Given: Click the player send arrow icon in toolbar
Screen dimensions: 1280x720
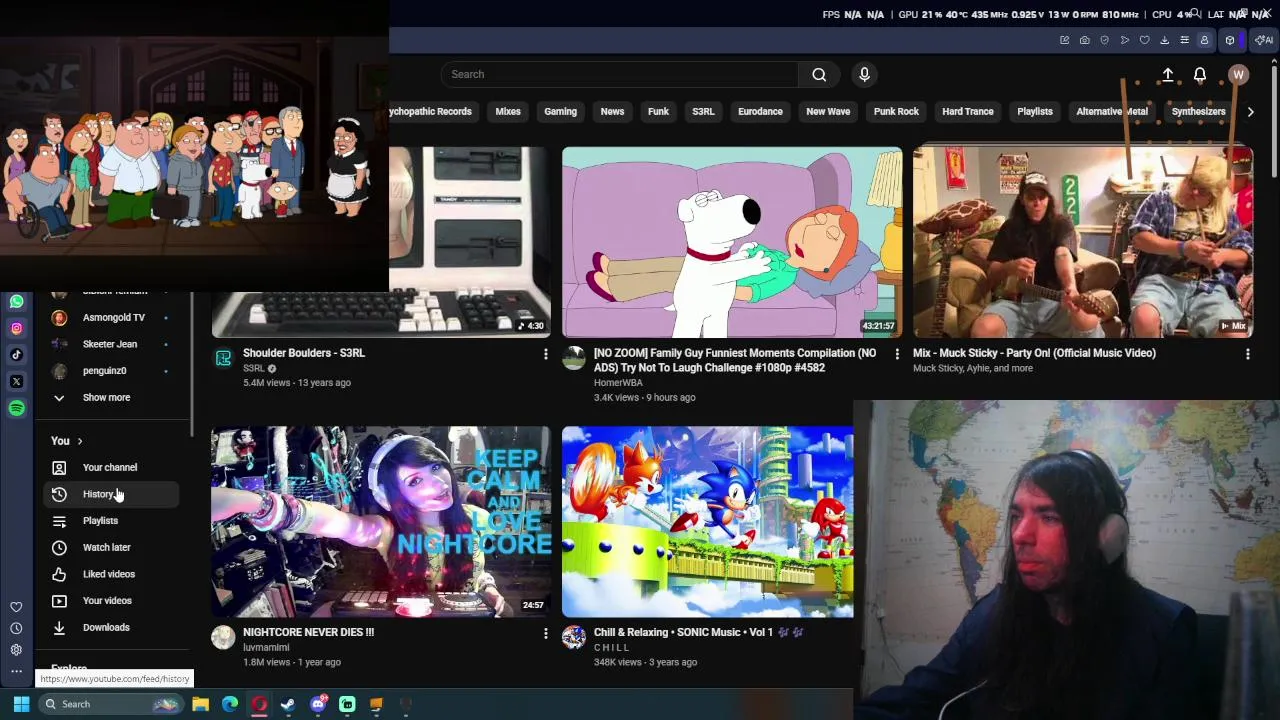Looking at the screenshot, I should [1124, 40].
